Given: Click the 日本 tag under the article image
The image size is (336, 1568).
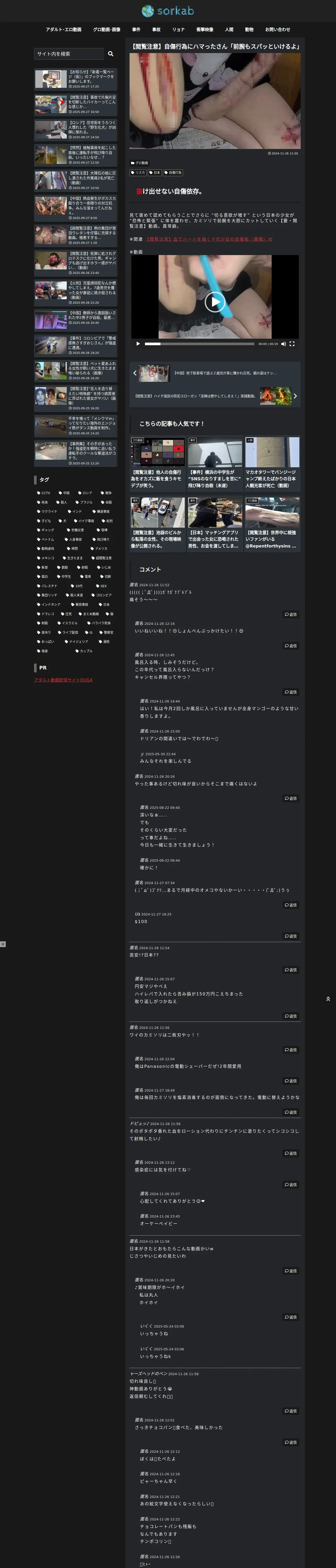Looking at the screenshot, I should pos(155,173).
